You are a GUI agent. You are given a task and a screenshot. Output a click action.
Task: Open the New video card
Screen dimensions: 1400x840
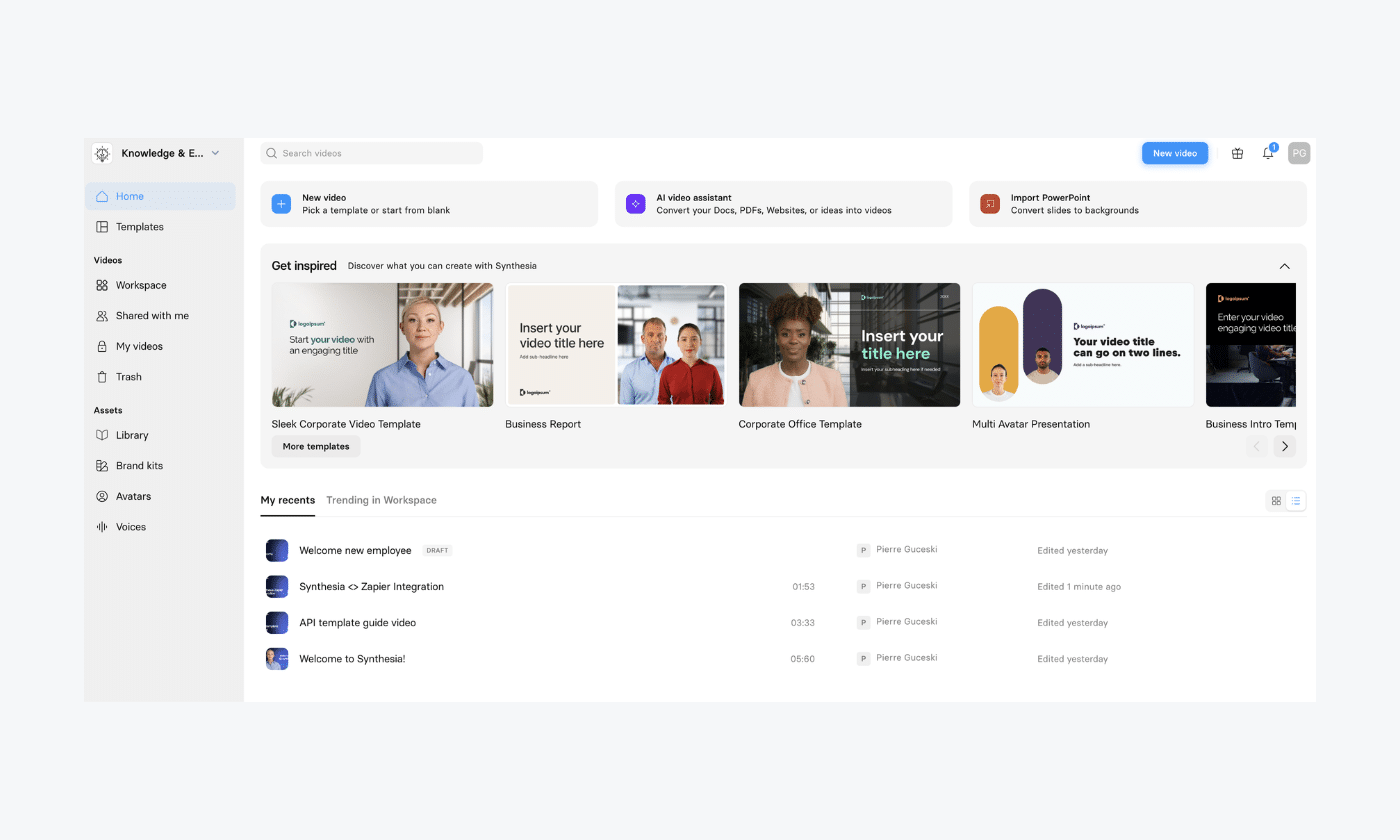tap(429, 204)
